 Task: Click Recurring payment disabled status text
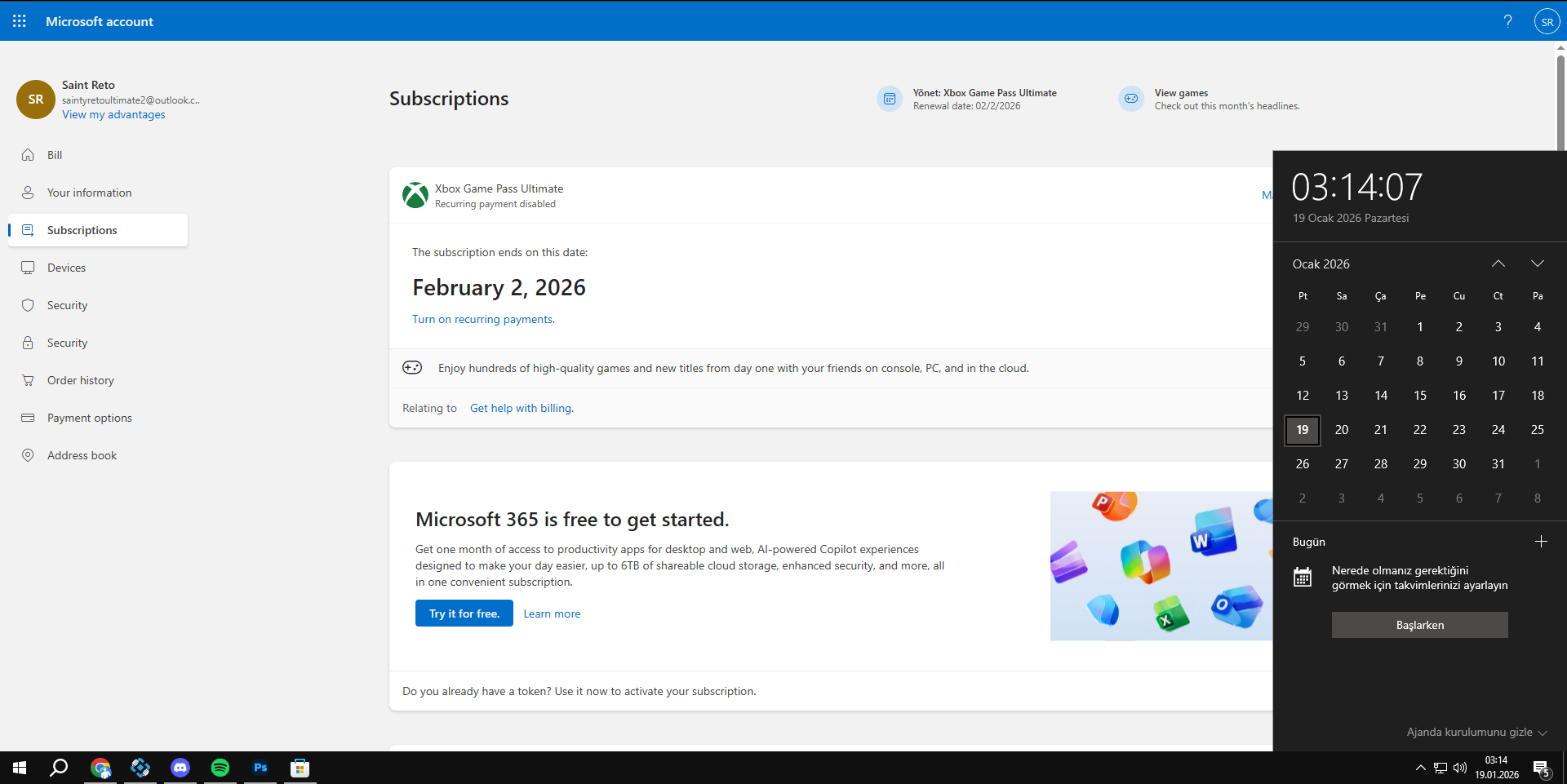pyautogui.click(x=495, y=204)
